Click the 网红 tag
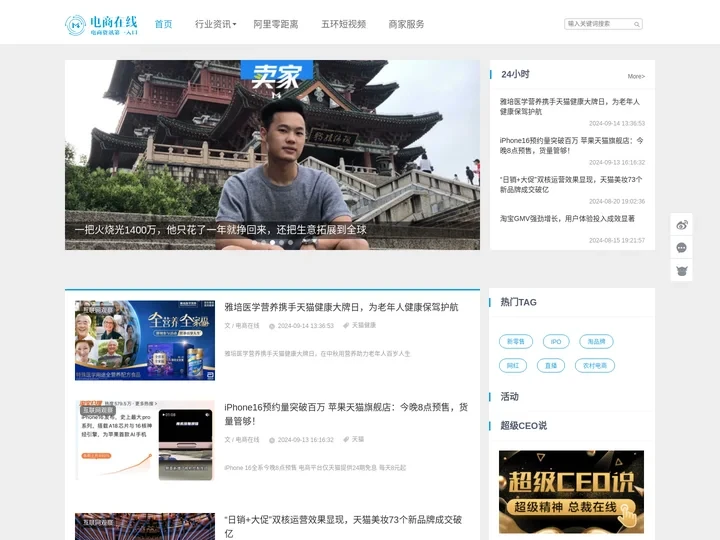The width and height of the screenshot is (720, 540). coord(513,366)
